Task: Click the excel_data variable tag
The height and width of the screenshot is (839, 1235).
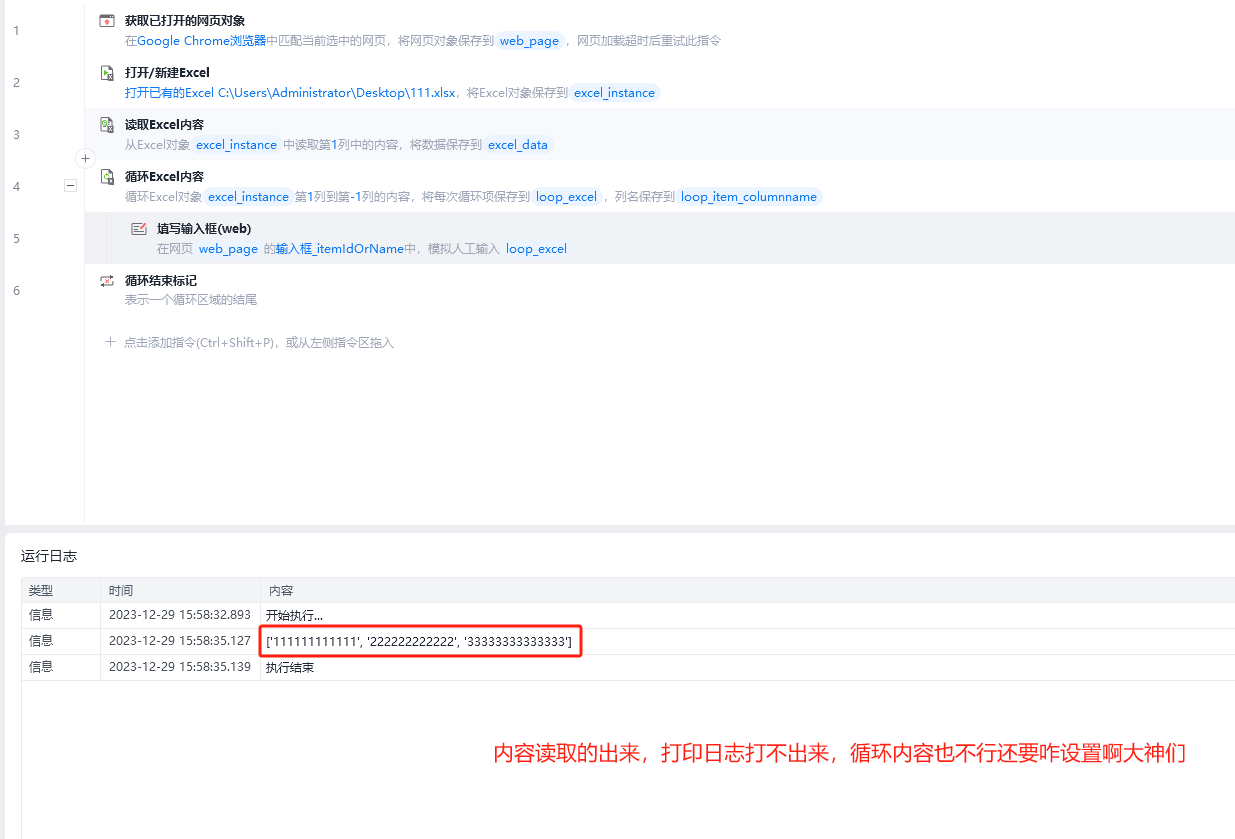Action: (518, 145)
